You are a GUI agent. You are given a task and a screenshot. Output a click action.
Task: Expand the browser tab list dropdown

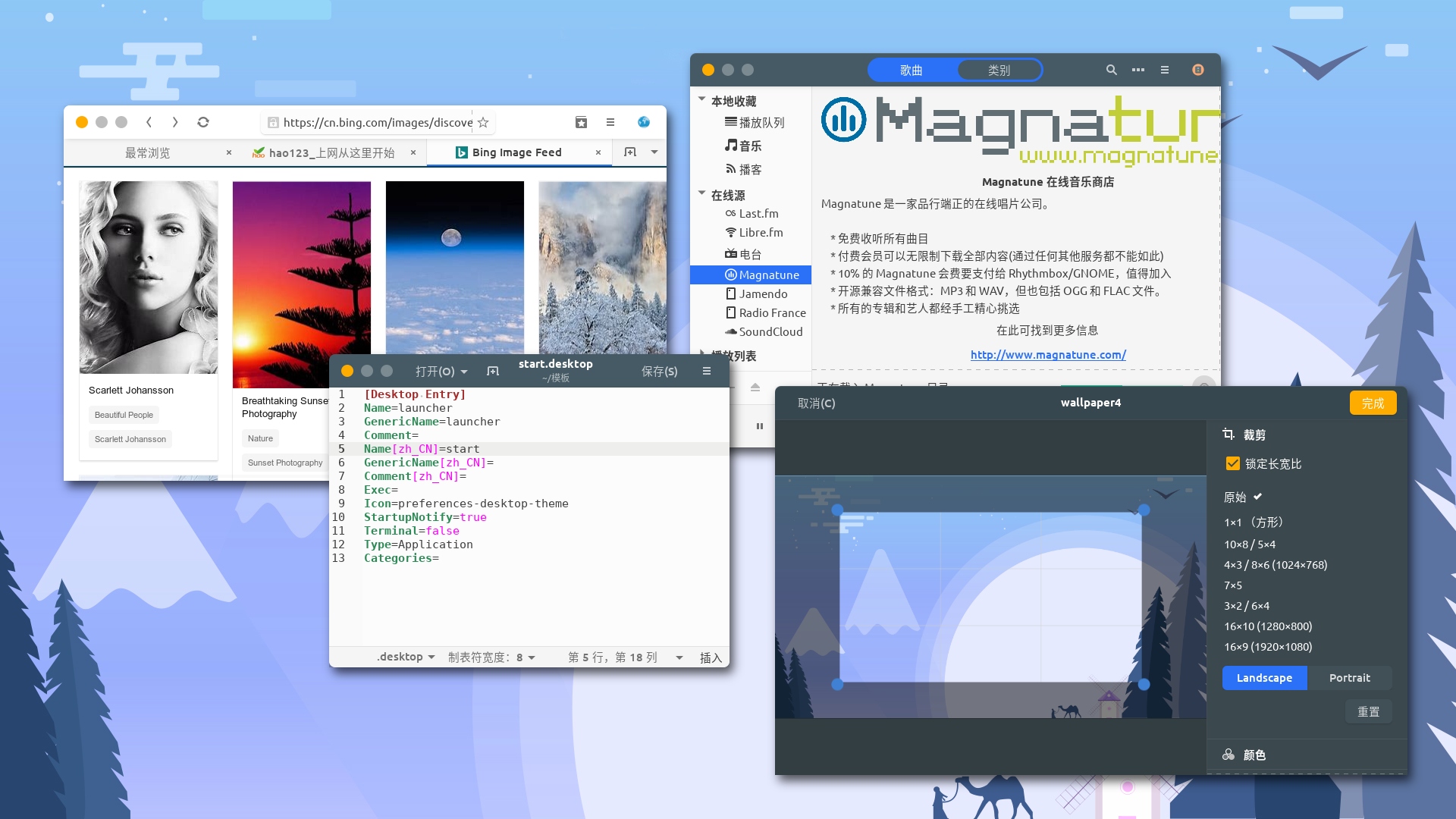654,152
